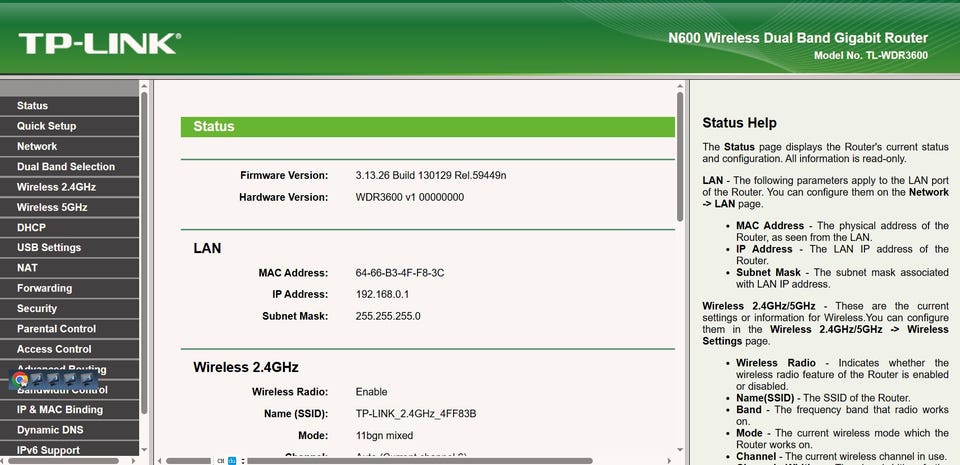Navigate to the DHCP section
The image size is (960, 465).
(x=31, y=227)
